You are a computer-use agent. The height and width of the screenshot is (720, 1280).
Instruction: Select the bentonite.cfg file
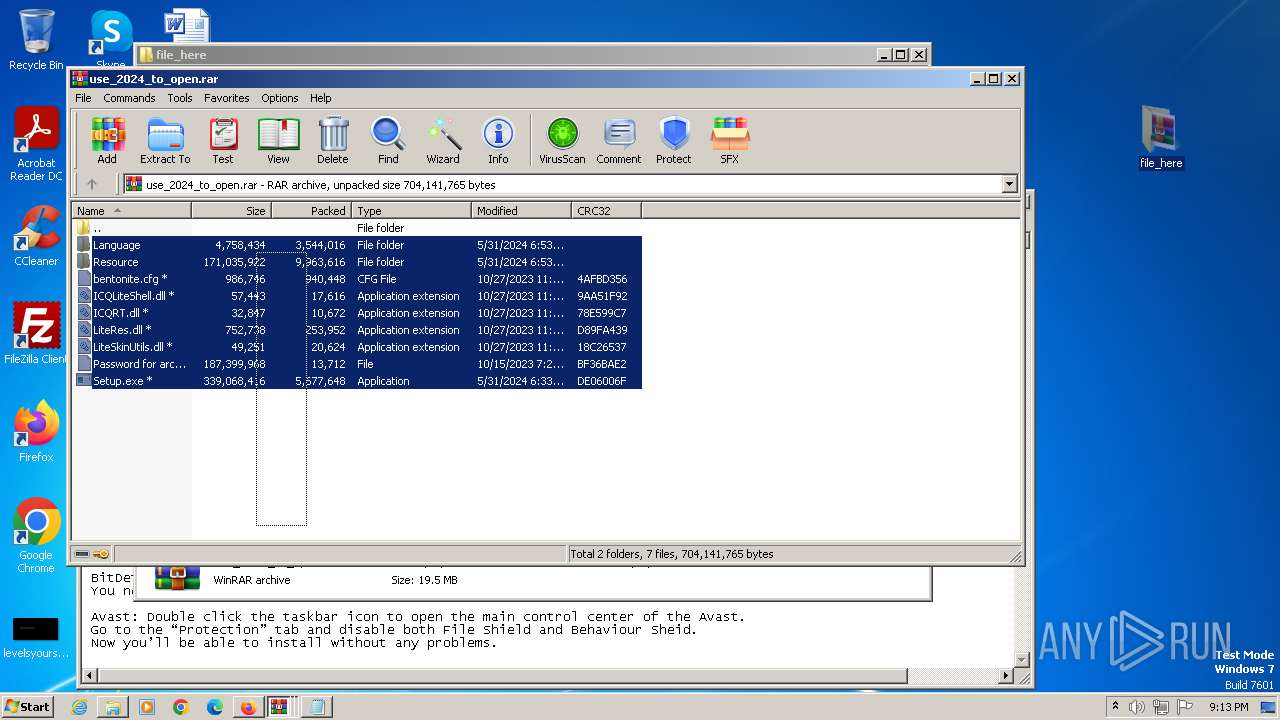point(358,279)
